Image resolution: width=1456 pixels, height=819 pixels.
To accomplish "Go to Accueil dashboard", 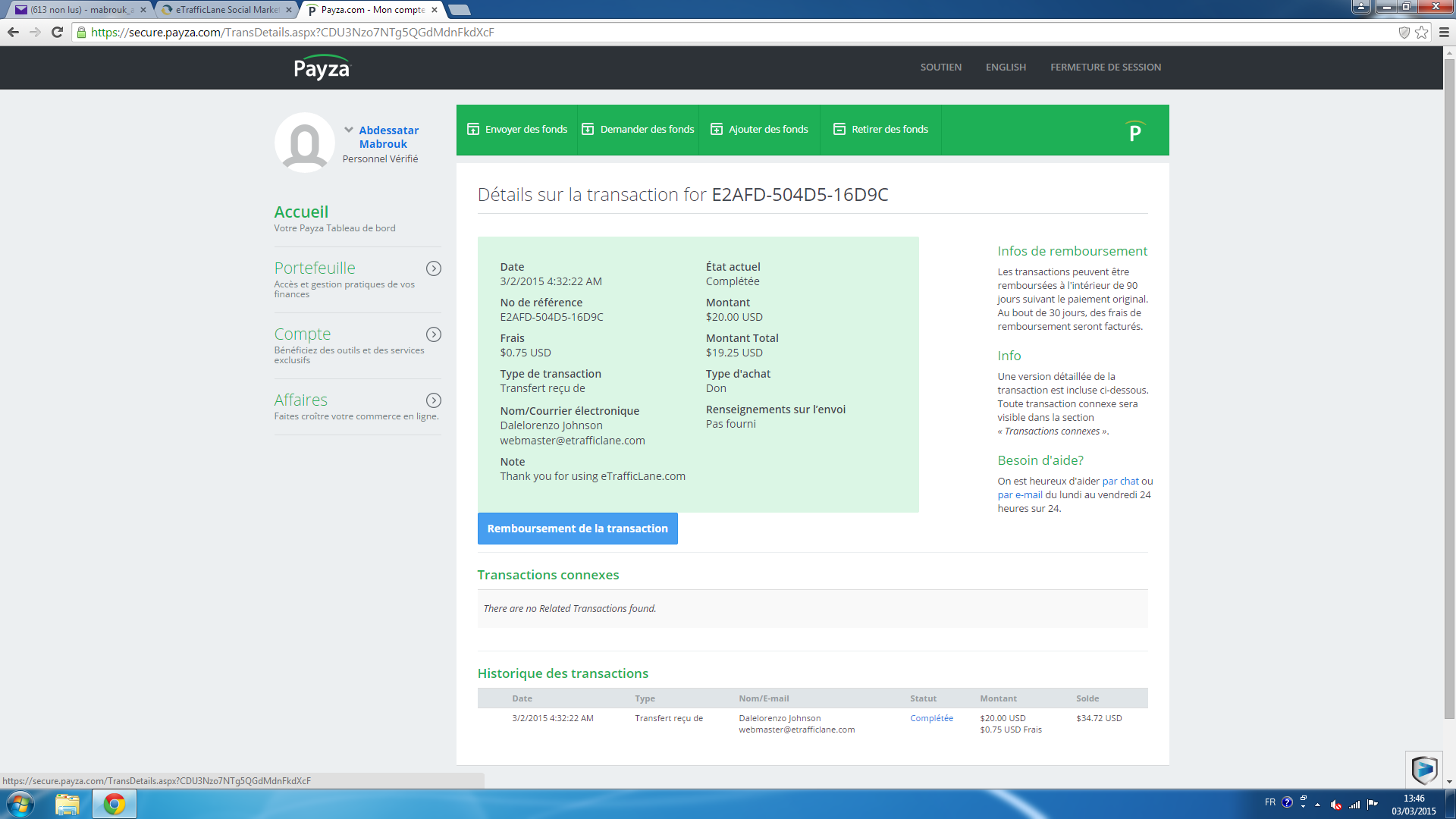I will (x=301, y=212).
